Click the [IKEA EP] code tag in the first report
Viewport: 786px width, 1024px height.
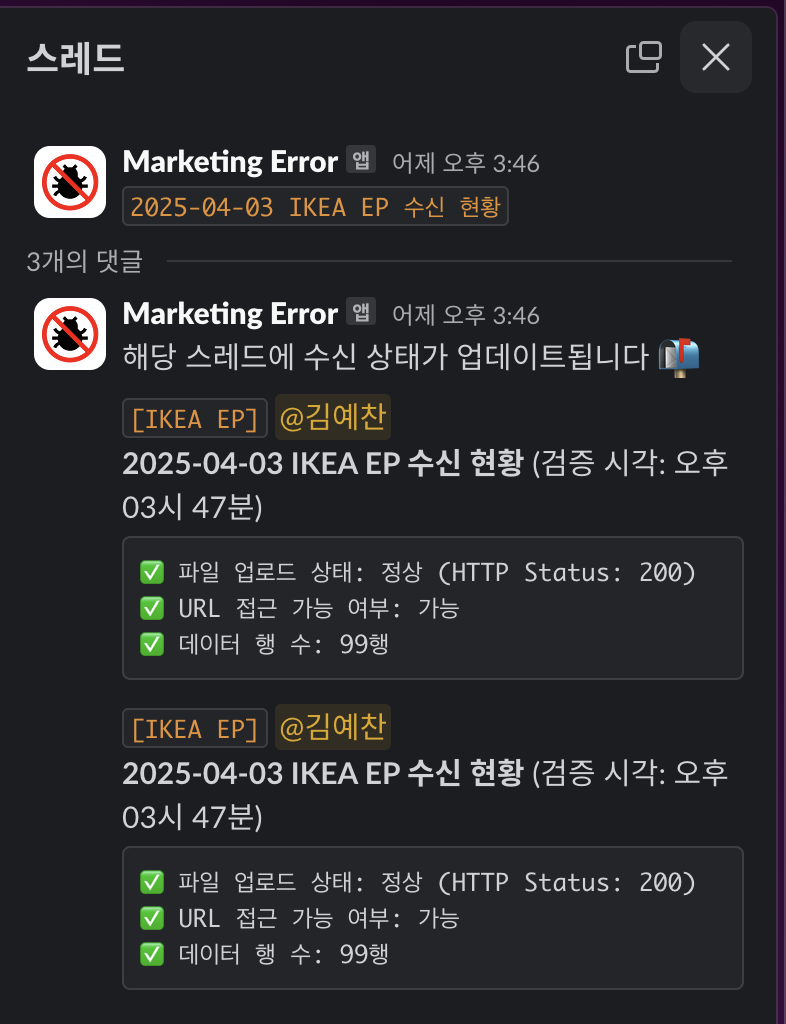(x=195, y=419)
